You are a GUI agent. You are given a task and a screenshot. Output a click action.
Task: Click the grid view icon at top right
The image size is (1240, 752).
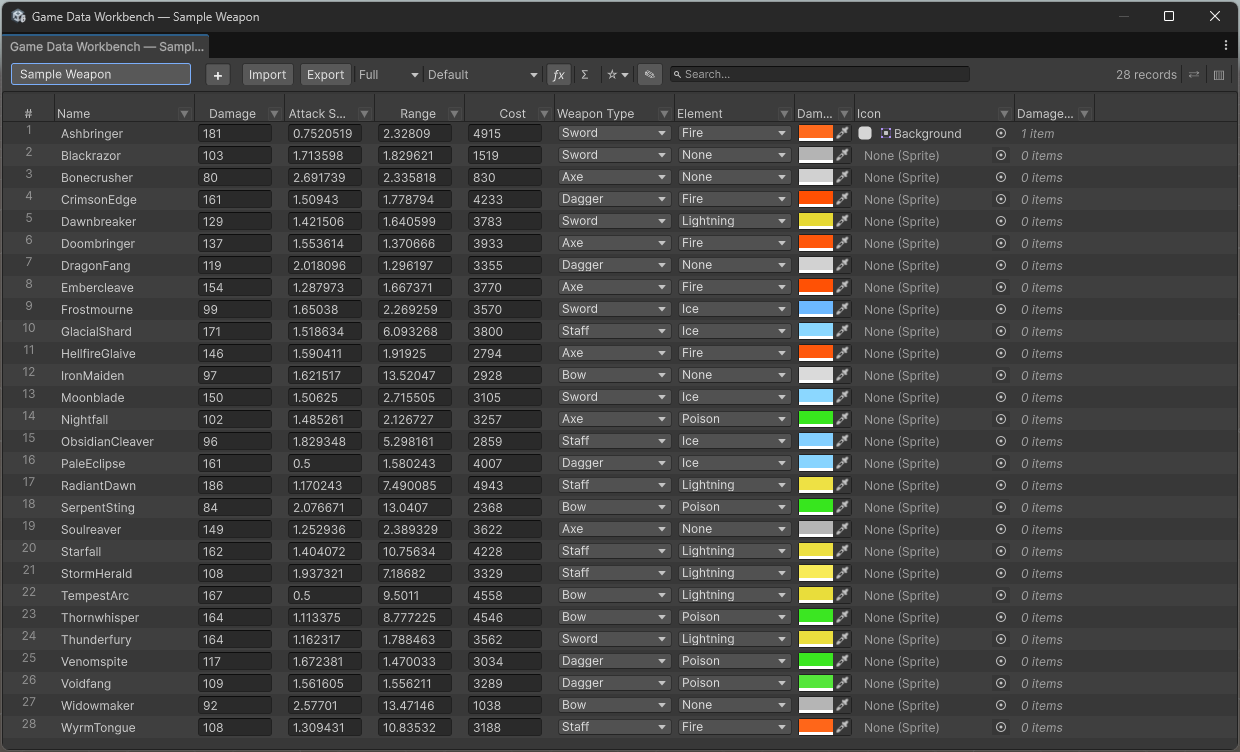[x=1218, y=74]
